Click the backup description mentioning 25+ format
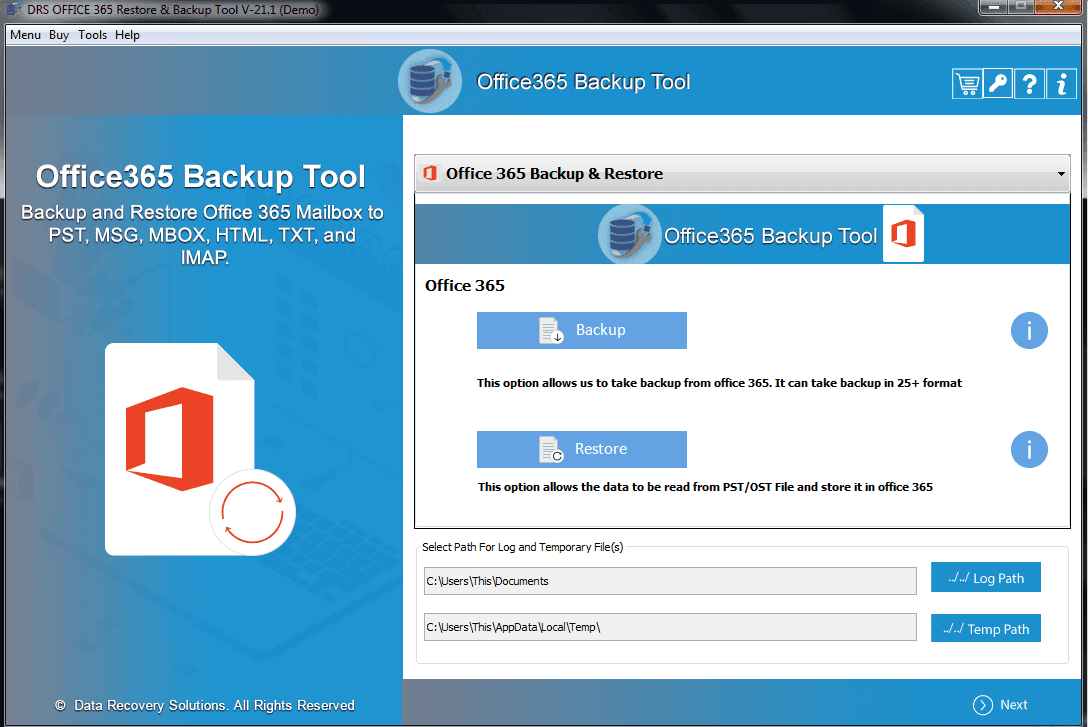This screenshot has width=1088, height=727. tap(720, 383)
